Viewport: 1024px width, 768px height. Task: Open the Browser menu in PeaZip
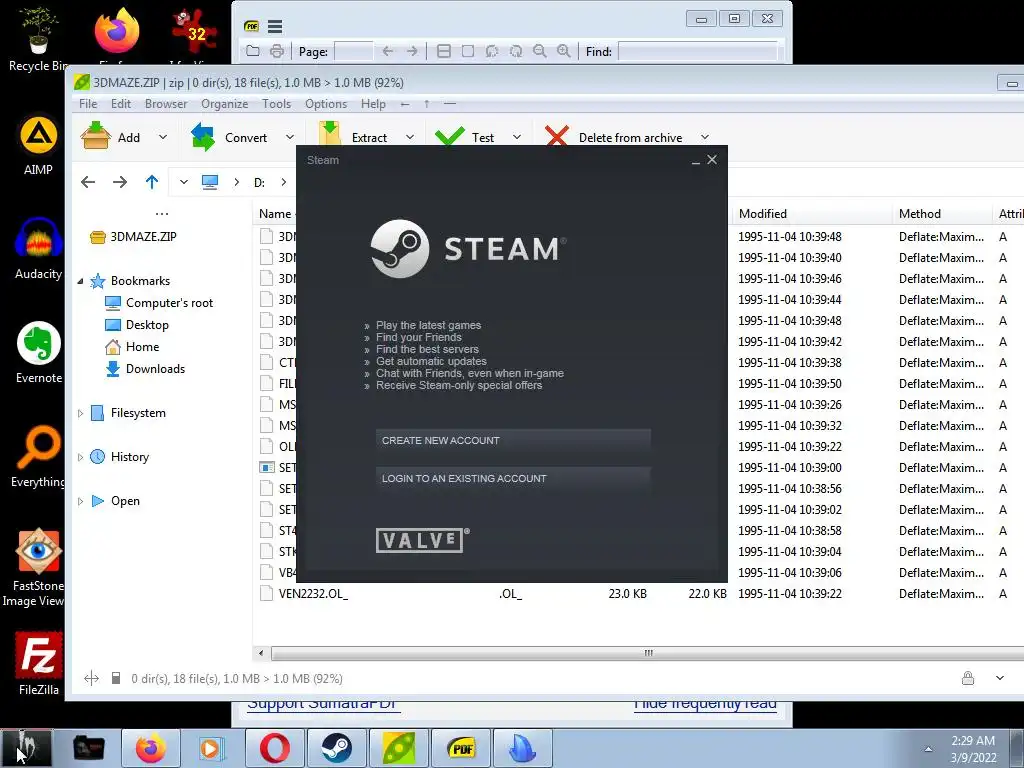click(166, 104)
